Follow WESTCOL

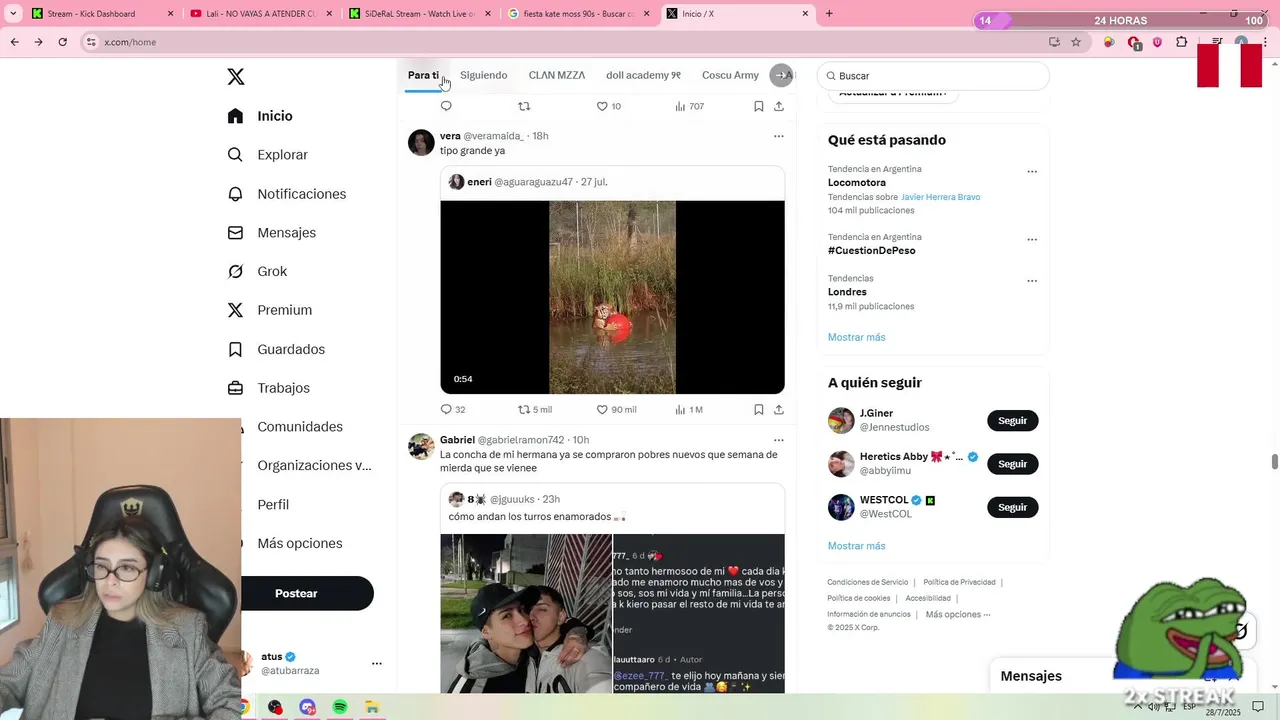coord(1012,507)
